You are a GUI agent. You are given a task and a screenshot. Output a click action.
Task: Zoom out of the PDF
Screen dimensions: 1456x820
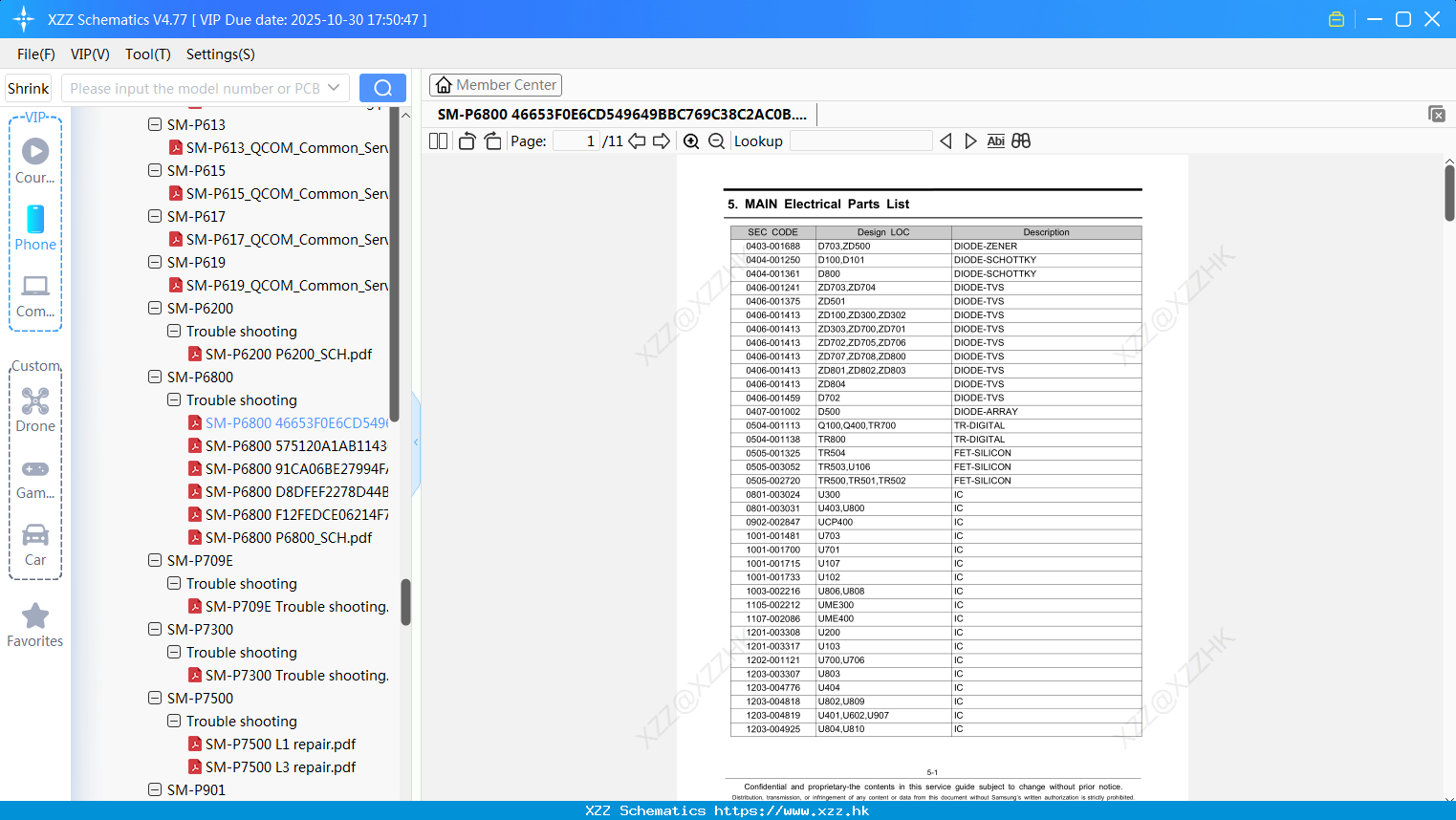[x=716, y=140]
